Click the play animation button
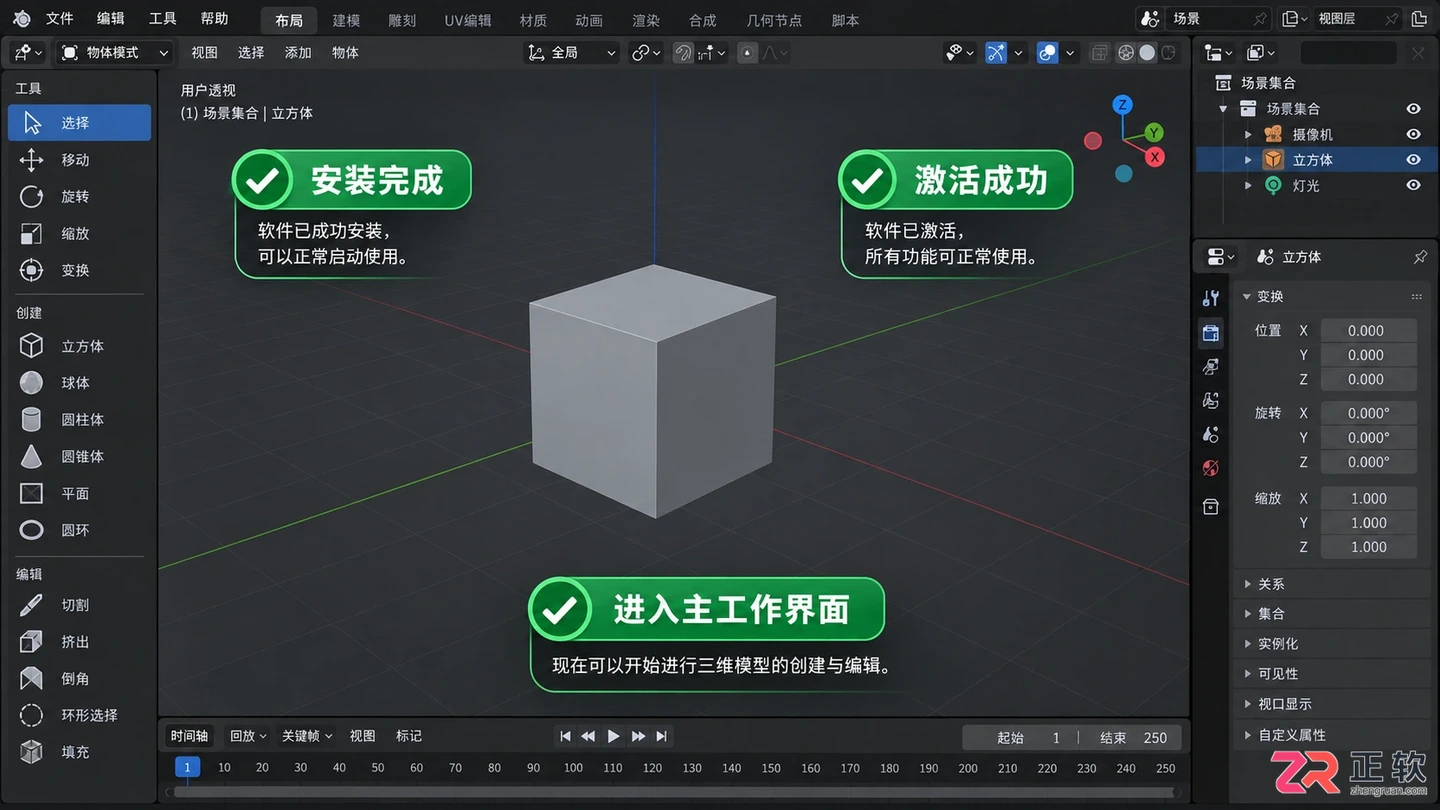The width and height of the screenshot is (1440, 810). 613,736
